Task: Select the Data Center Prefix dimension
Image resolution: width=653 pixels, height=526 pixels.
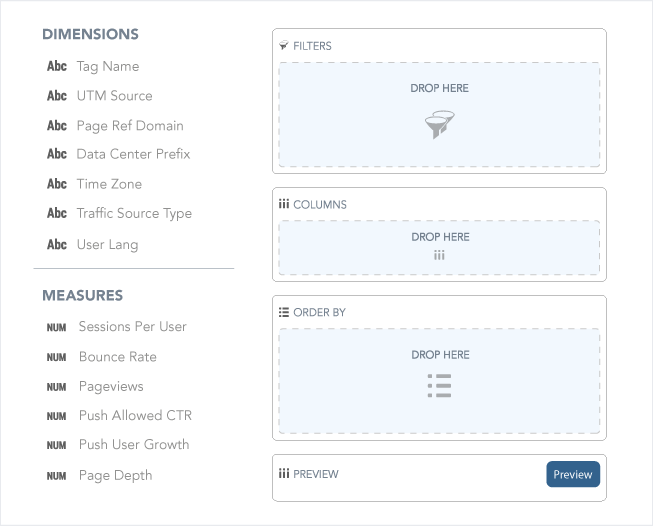Action: 119,154
